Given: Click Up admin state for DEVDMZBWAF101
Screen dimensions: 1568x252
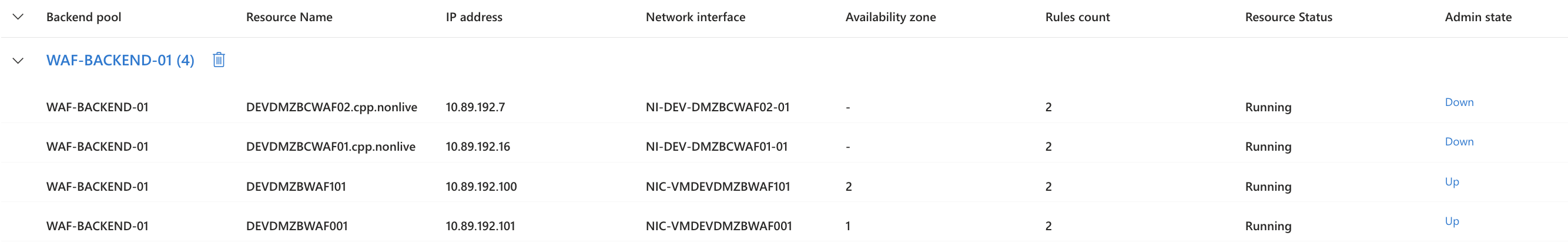Looking at the screenshot, I should (1452, 182).
